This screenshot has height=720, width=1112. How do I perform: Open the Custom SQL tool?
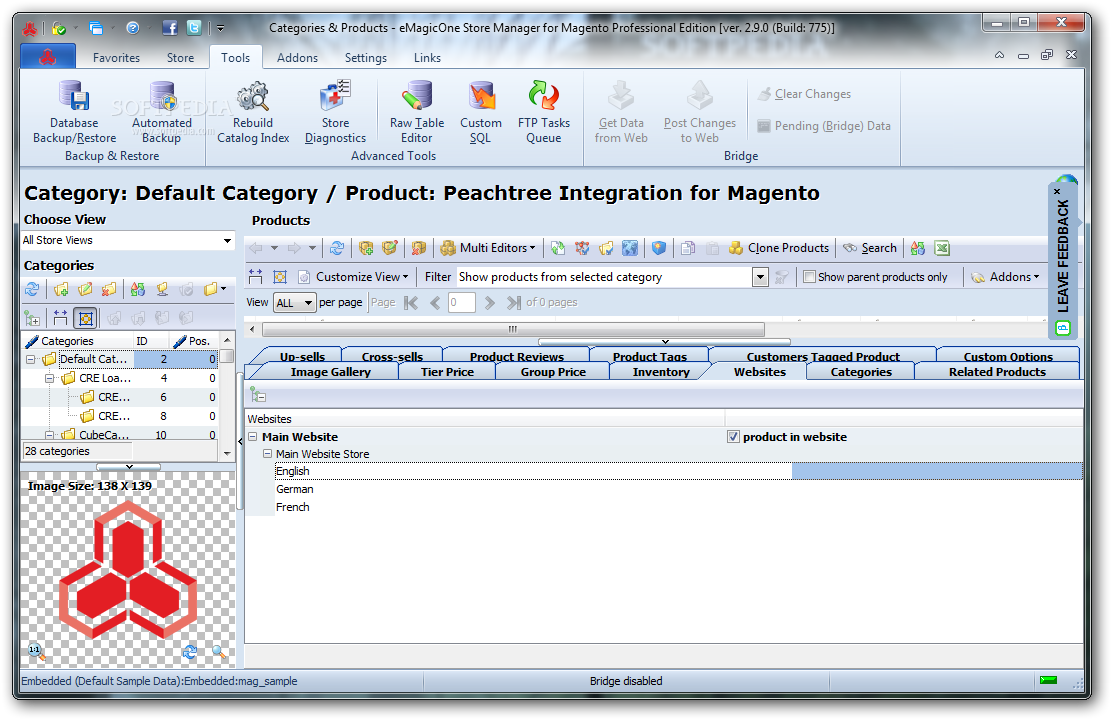pos(481,112)
